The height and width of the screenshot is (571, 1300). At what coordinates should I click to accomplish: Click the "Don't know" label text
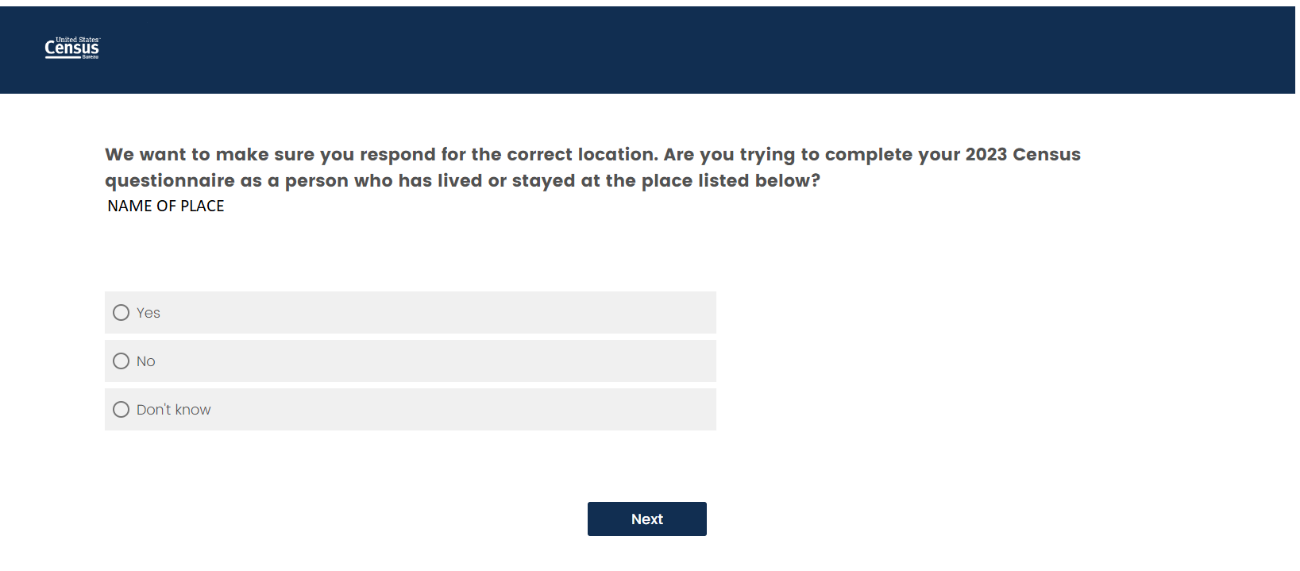click(x=174, y=409)
